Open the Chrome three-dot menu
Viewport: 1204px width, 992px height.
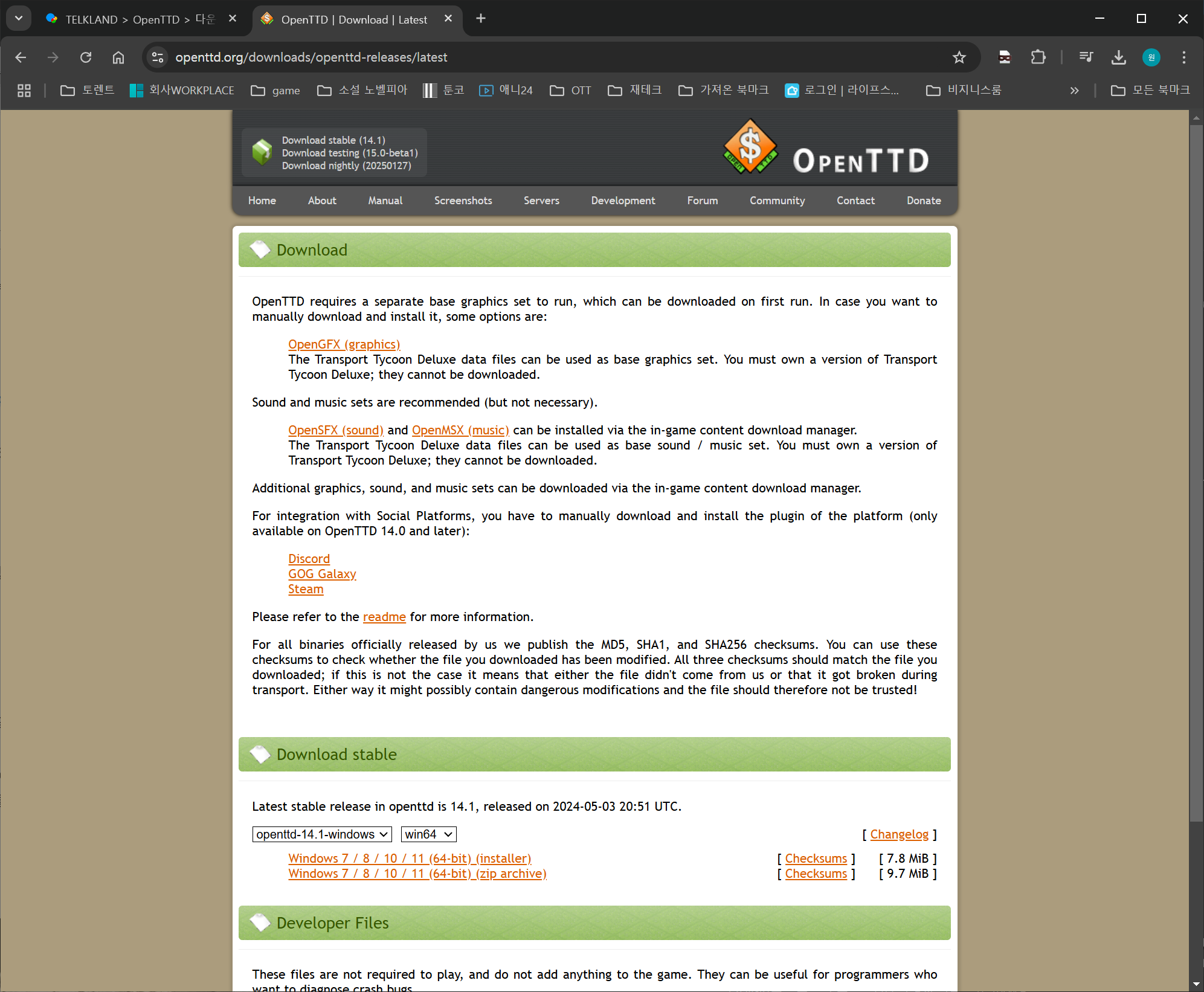[x=1184, y=57]
